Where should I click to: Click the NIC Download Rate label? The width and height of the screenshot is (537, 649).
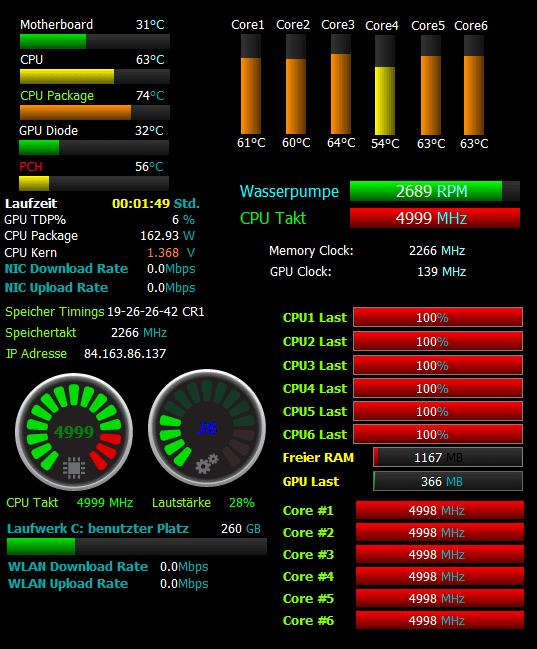click(x=66, y=268)
